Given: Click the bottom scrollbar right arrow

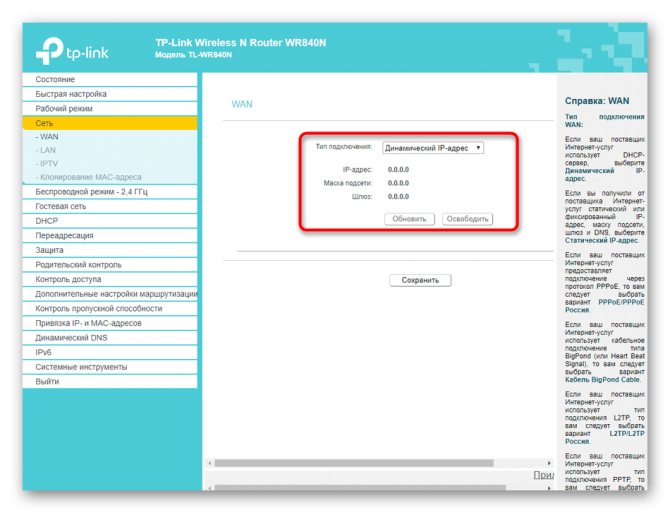Looking at the screenshot, I should 549,488.
